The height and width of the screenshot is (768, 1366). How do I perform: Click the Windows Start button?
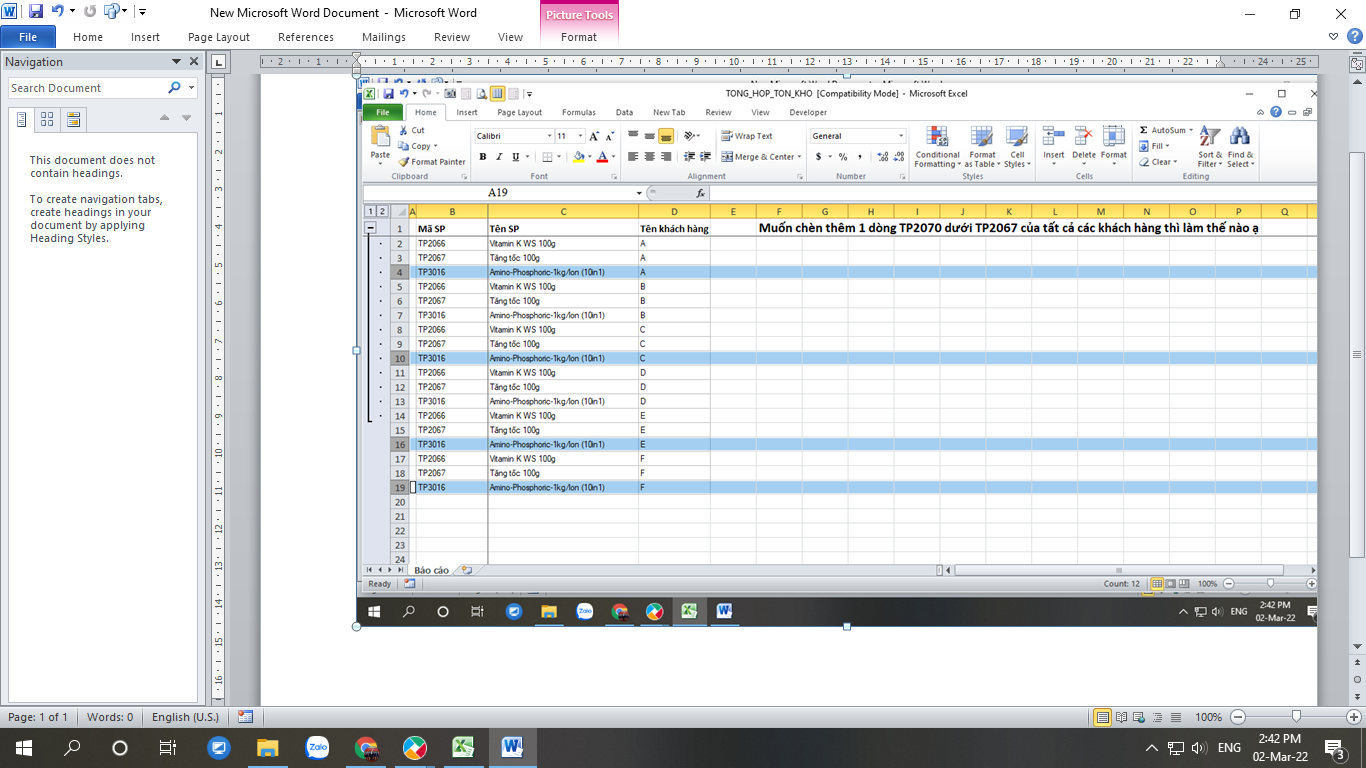(23, 748)
